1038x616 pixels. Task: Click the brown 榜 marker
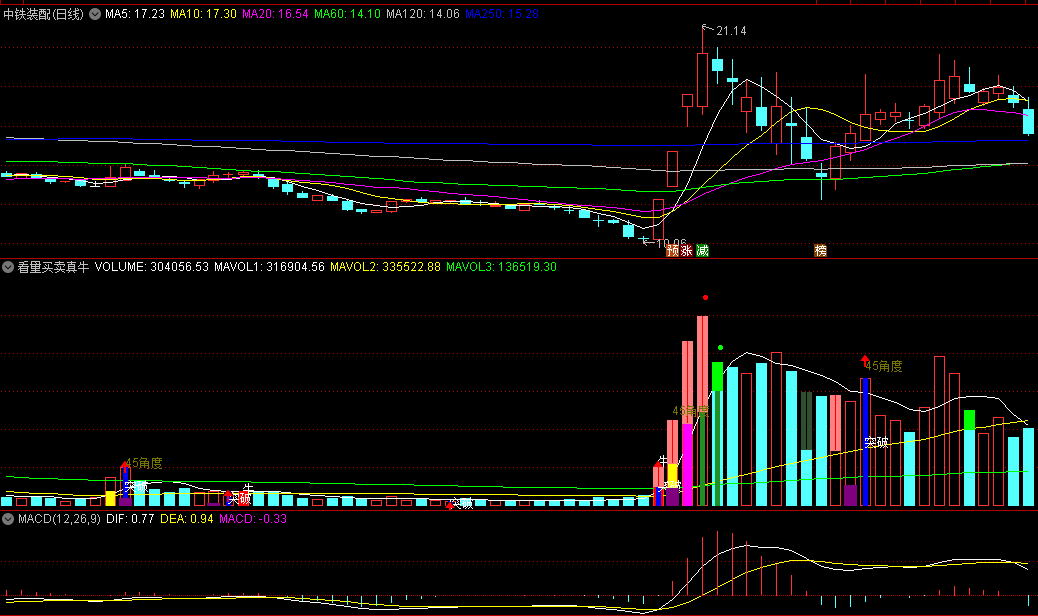click(x=820, y=250)
